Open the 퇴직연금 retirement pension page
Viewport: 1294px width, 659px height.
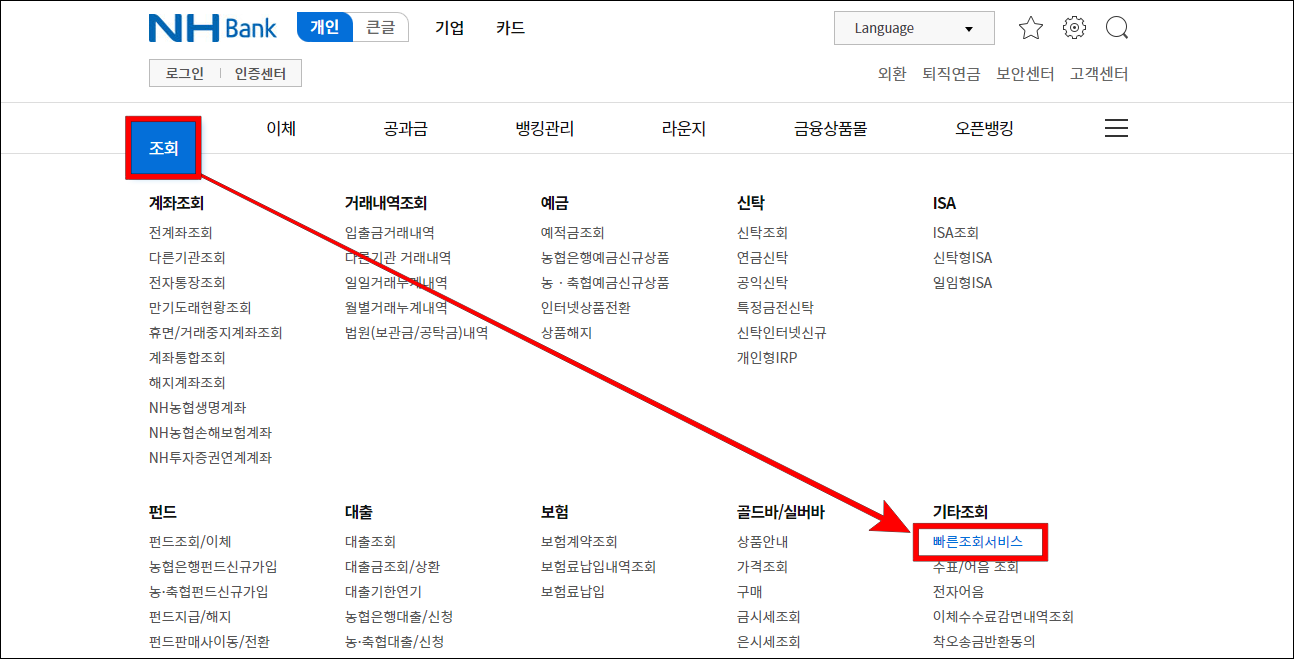pos(950,73)
